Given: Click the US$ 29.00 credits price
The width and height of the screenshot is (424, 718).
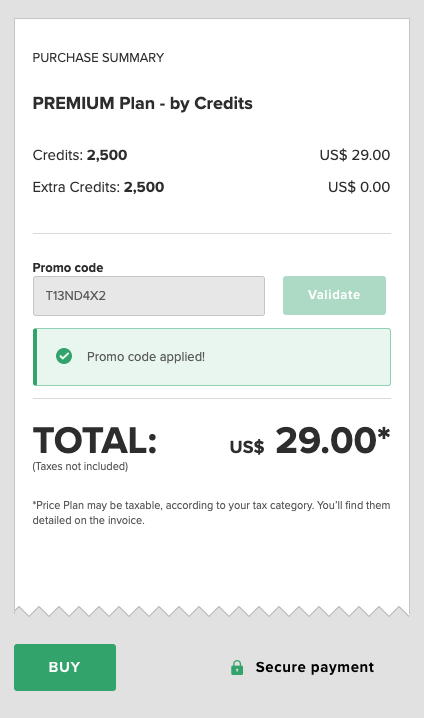Looking at the screenshot, I should pos(355,155).
